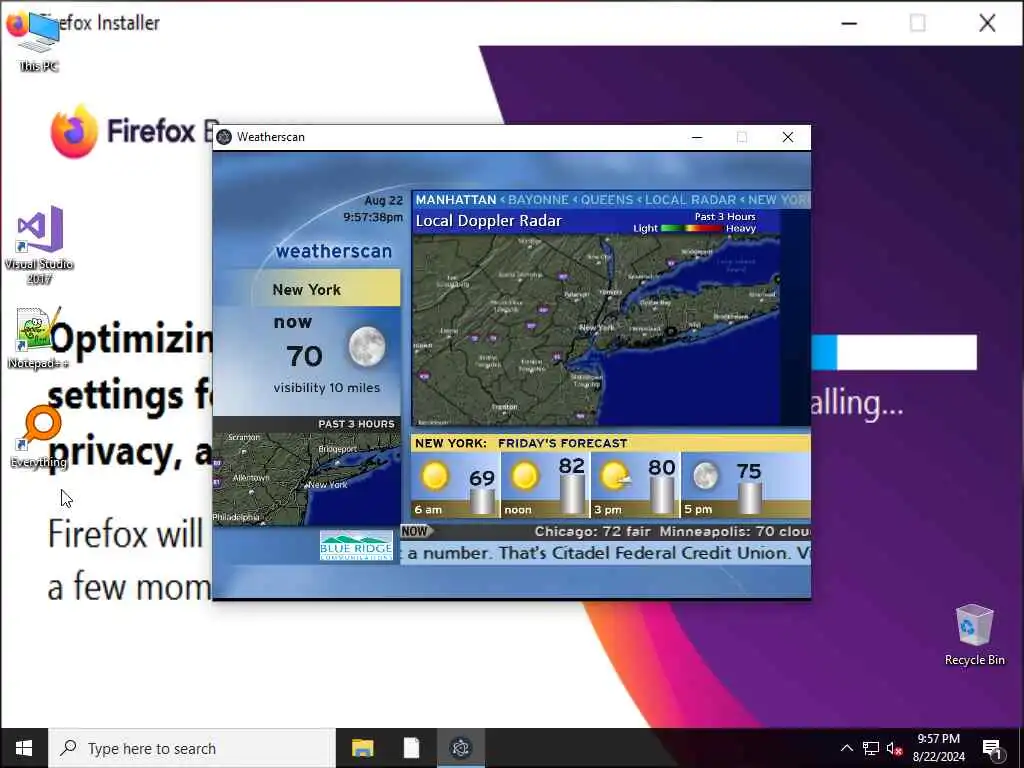Minimize the Firefox Installer window
1024x768 pixels.
(x=849, y=23)
